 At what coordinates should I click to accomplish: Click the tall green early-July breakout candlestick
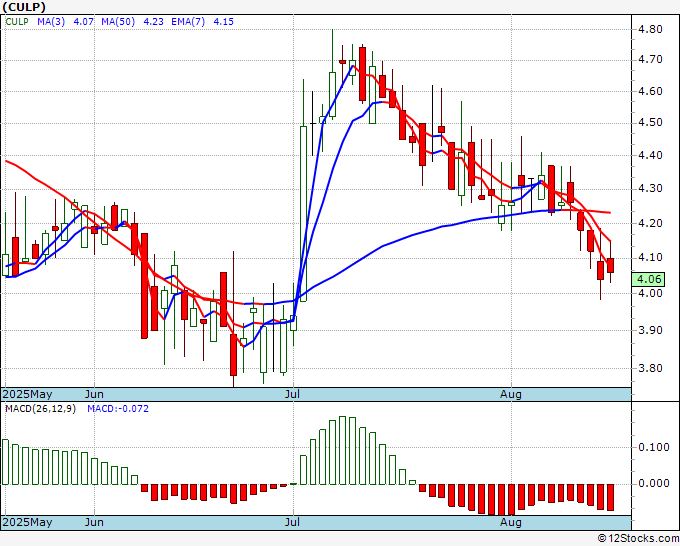click(304, 213)
